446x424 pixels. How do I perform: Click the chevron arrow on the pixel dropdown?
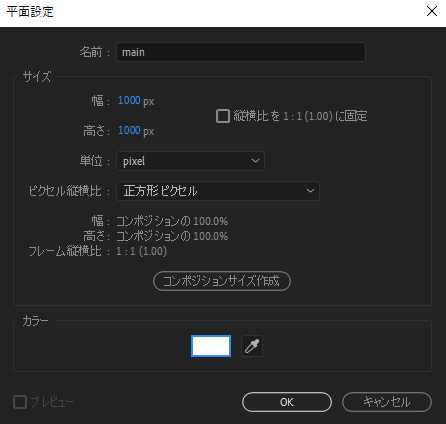click(255, 161)
